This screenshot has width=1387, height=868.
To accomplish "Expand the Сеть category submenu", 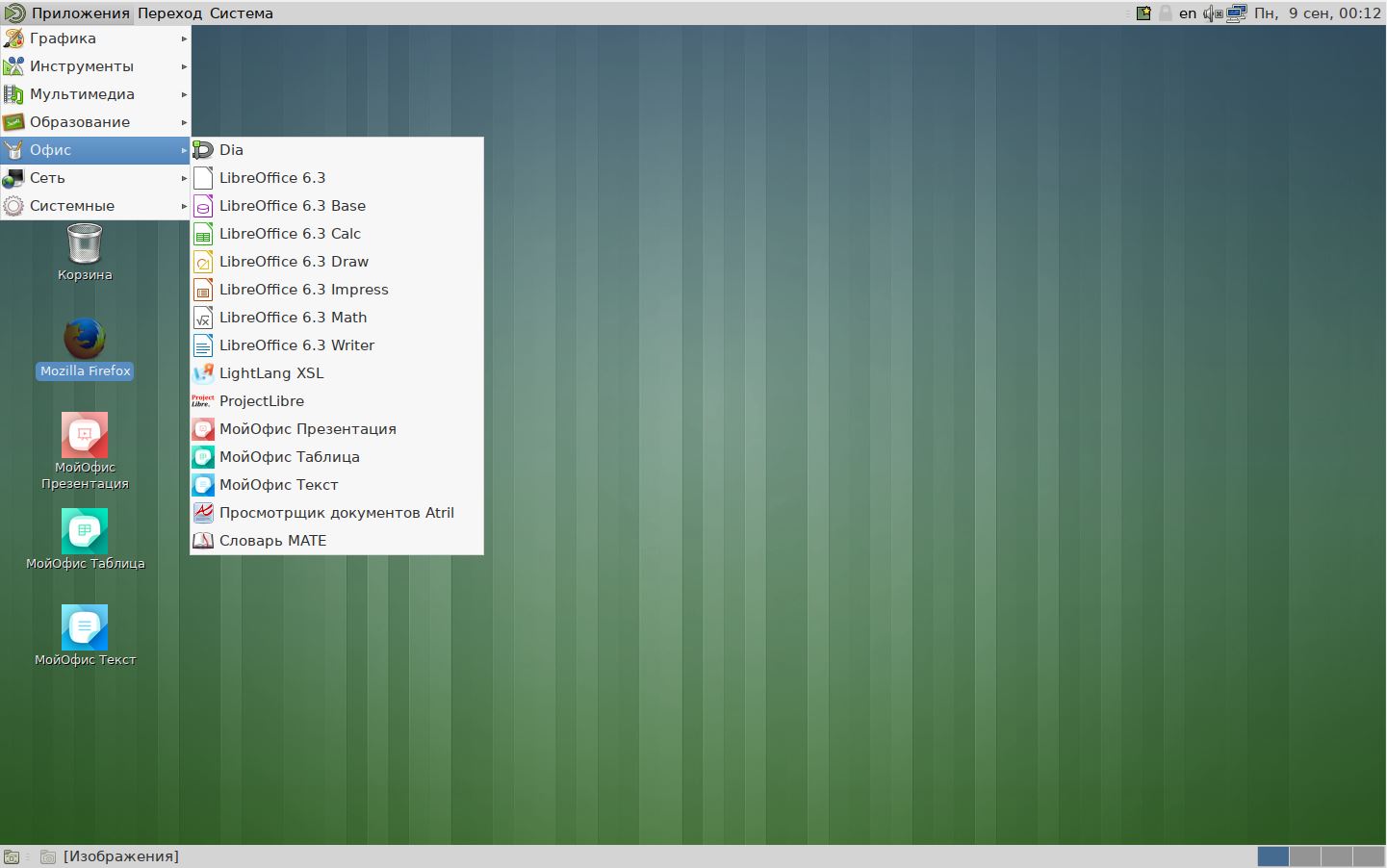I will (95, 178).
